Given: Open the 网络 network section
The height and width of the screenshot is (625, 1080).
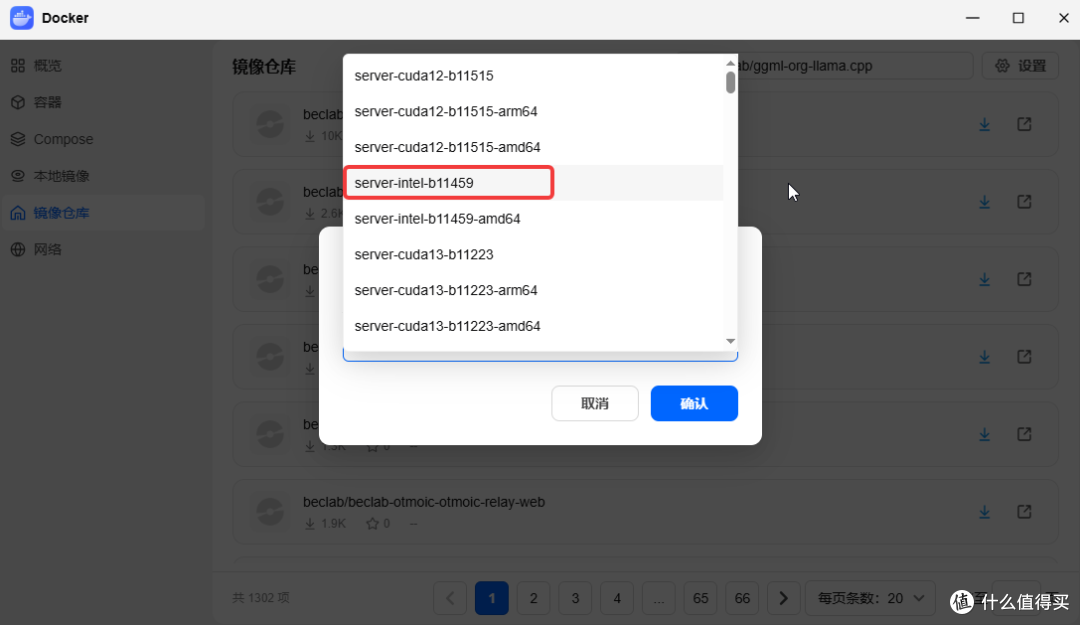Looking at the screenshot, I should 103,249.
